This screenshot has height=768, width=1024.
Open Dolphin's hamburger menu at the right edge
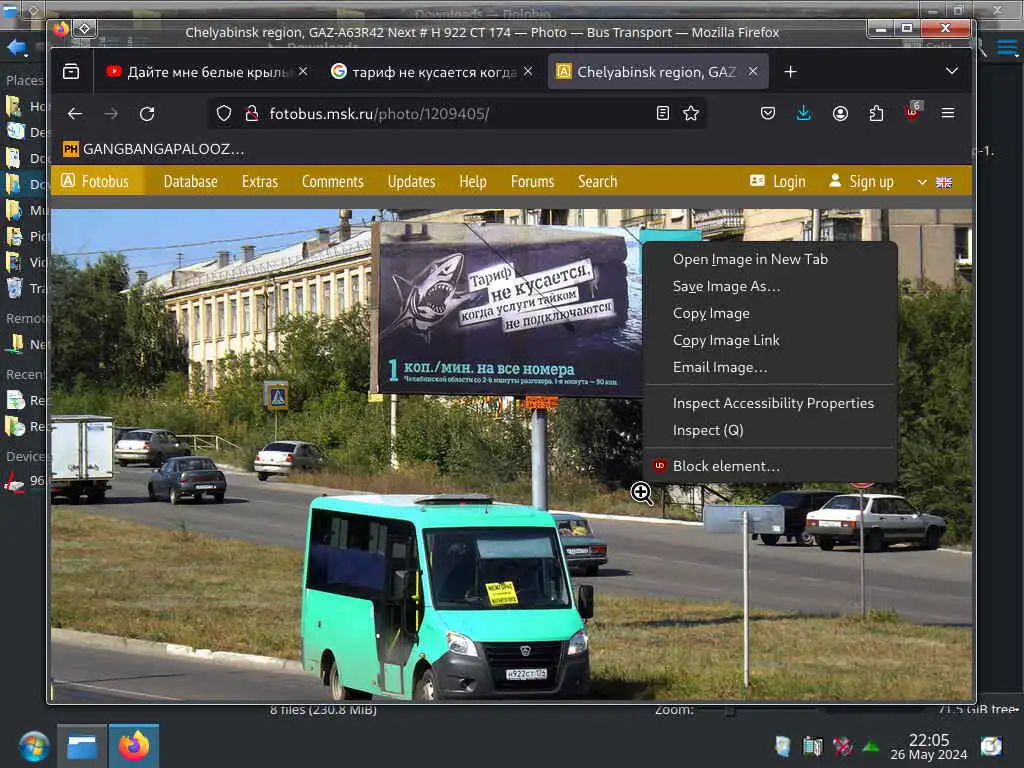(x=1008, y=48)
